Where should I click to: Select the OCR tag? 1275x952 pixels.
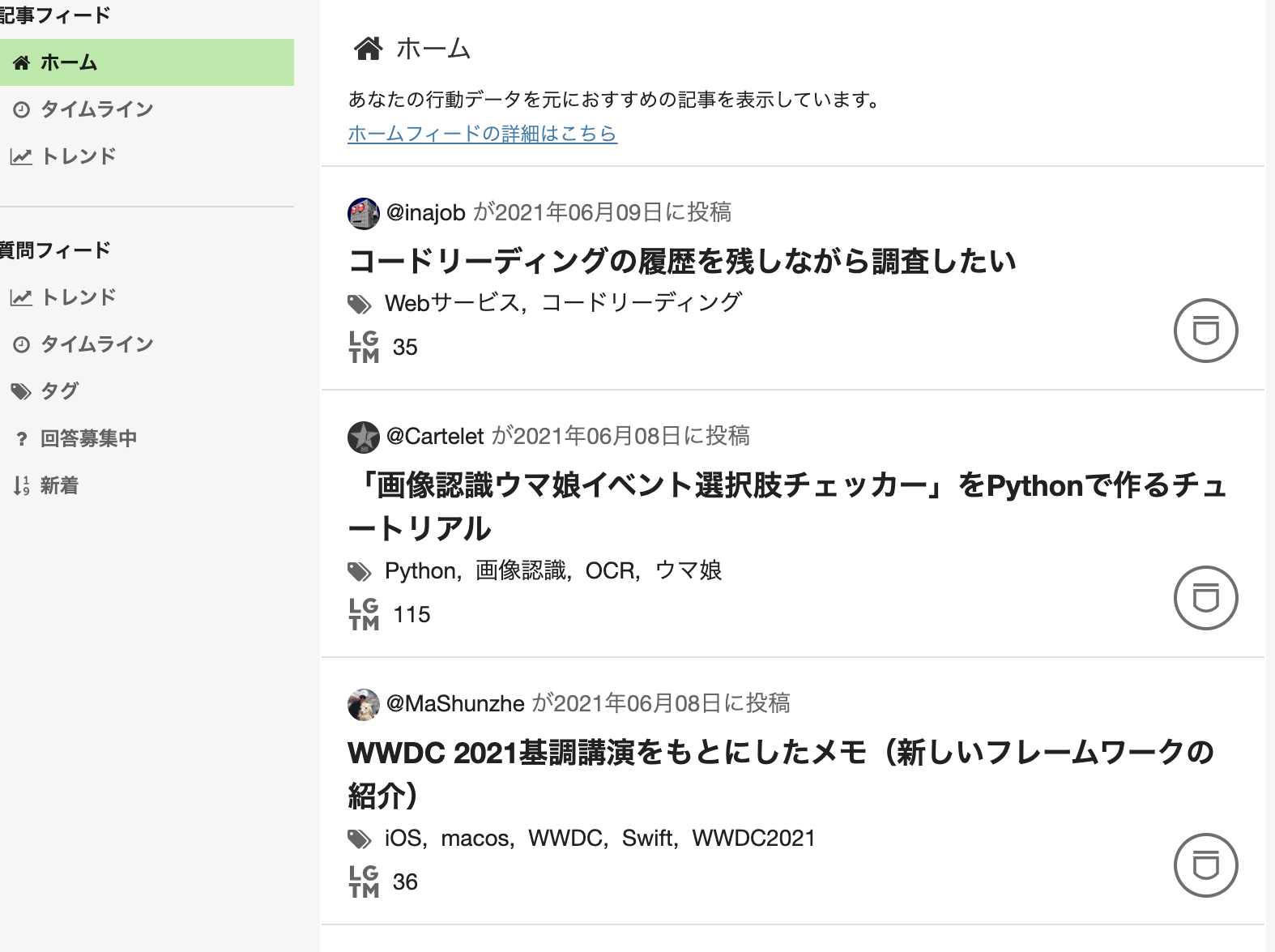(x=609, y=570)
